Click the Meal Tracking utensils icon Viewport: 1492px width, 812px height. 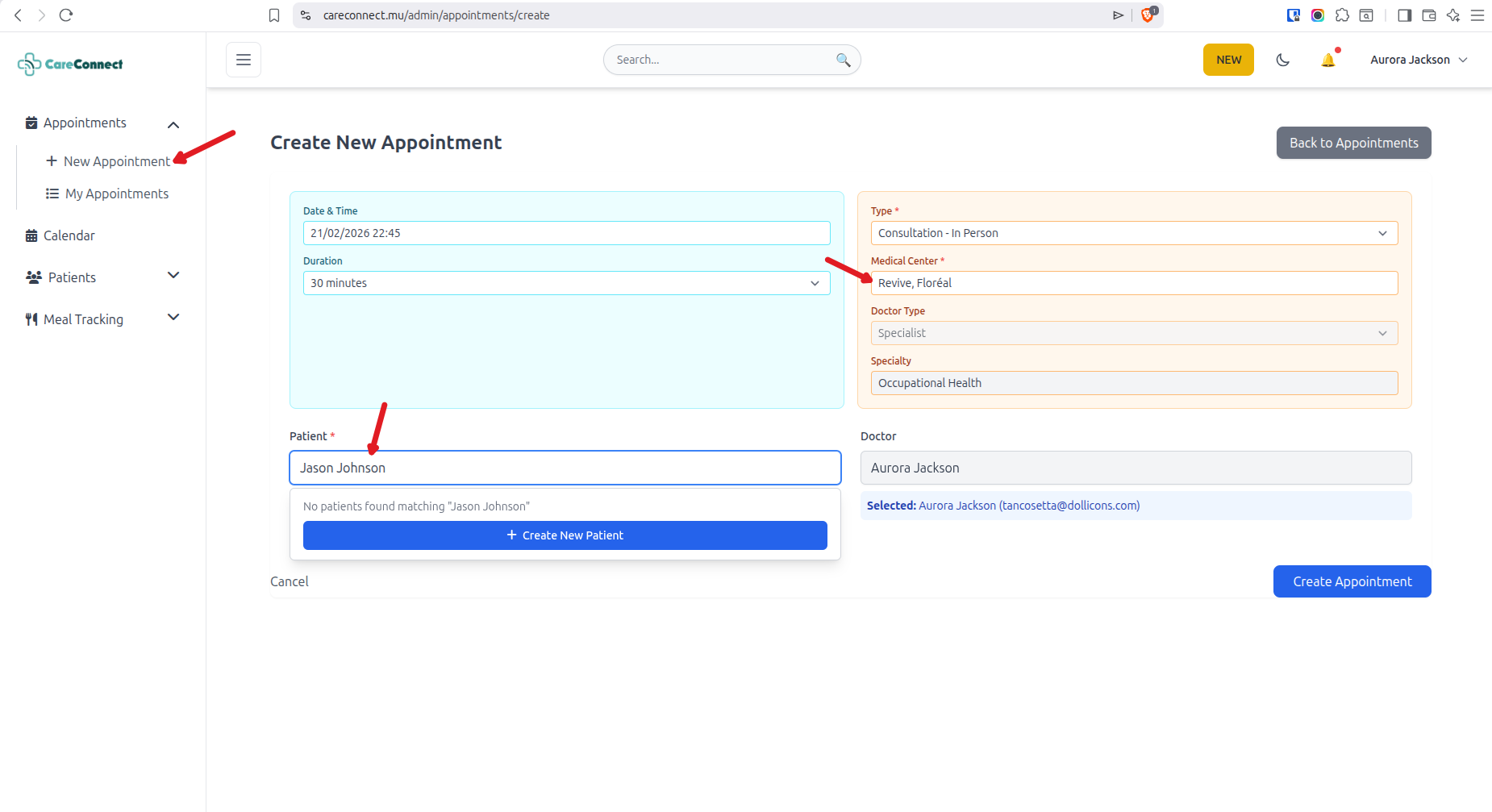click(31, 319)
